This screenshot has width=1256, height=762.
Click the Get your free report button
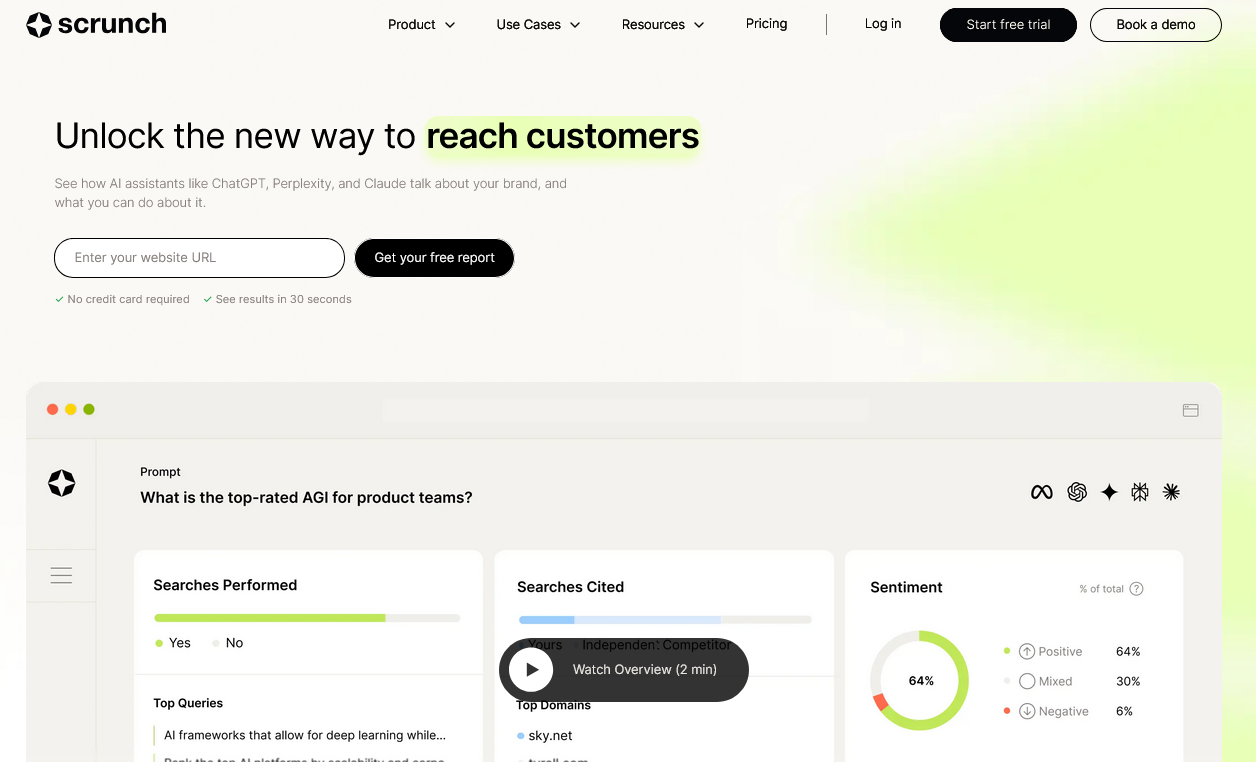pyautogui.click(x=434, y=258)
